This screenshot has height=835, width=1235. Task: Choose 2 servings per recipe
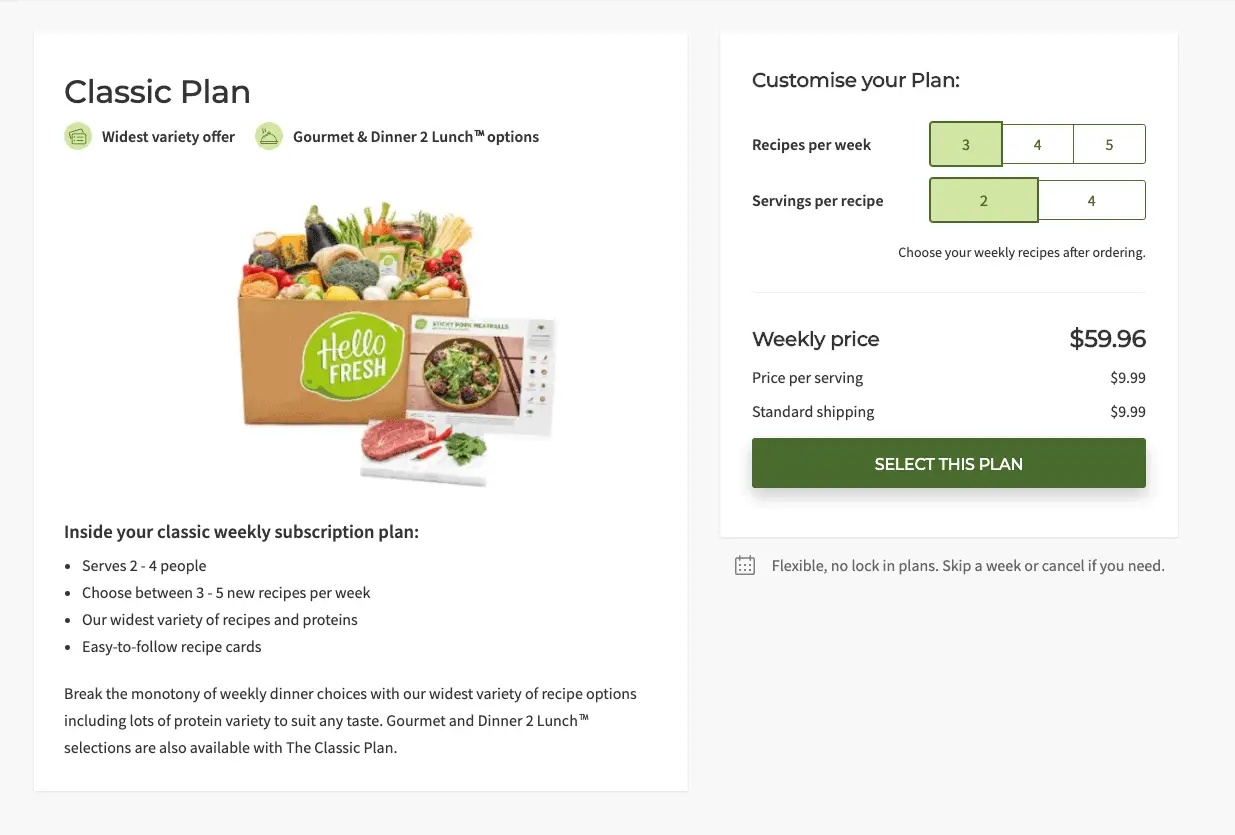pos(983,200)
